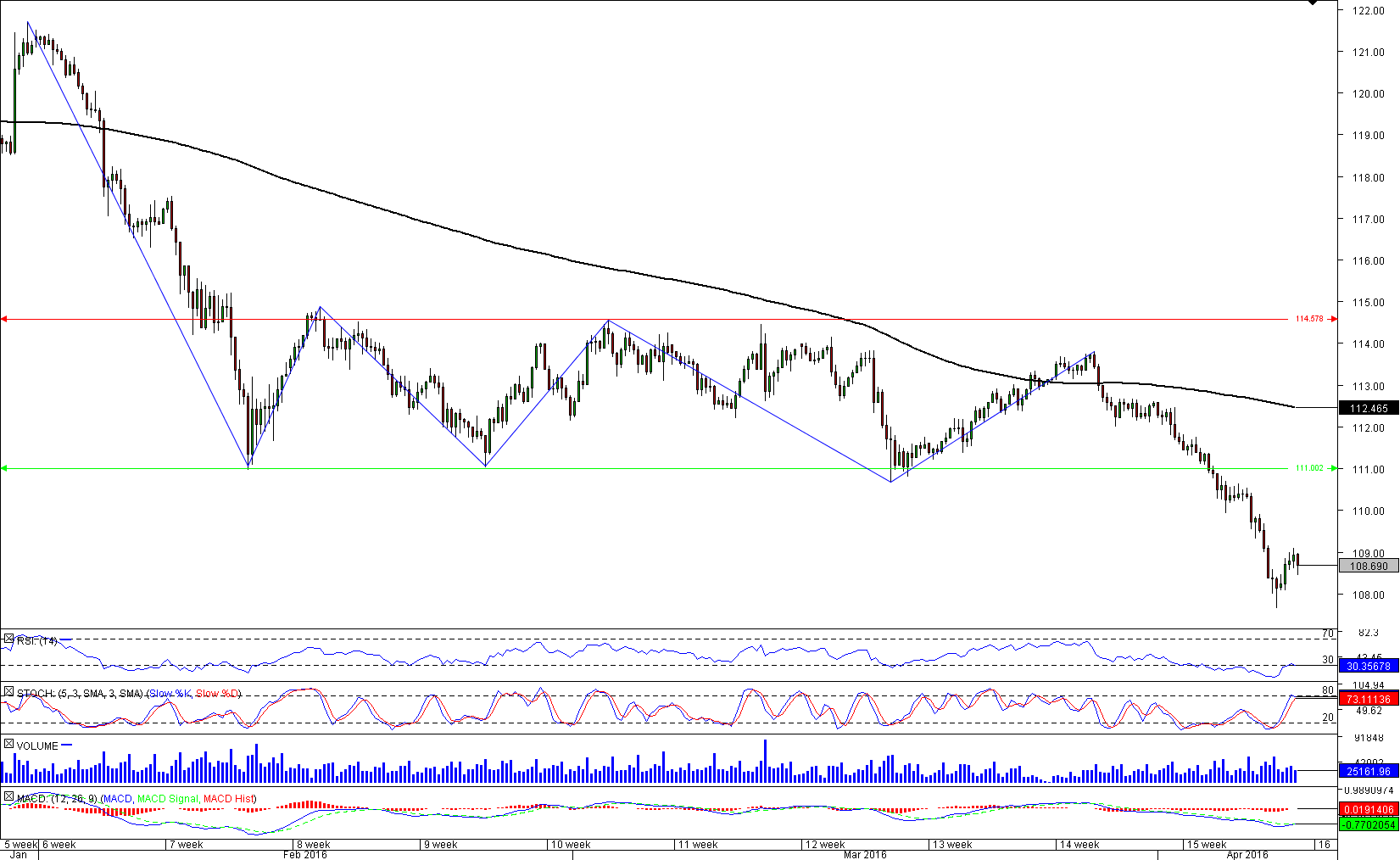Click the current price label 108.690
Image resolution: width=1400 pixels, height=860 pixels.
(1369, 566)
